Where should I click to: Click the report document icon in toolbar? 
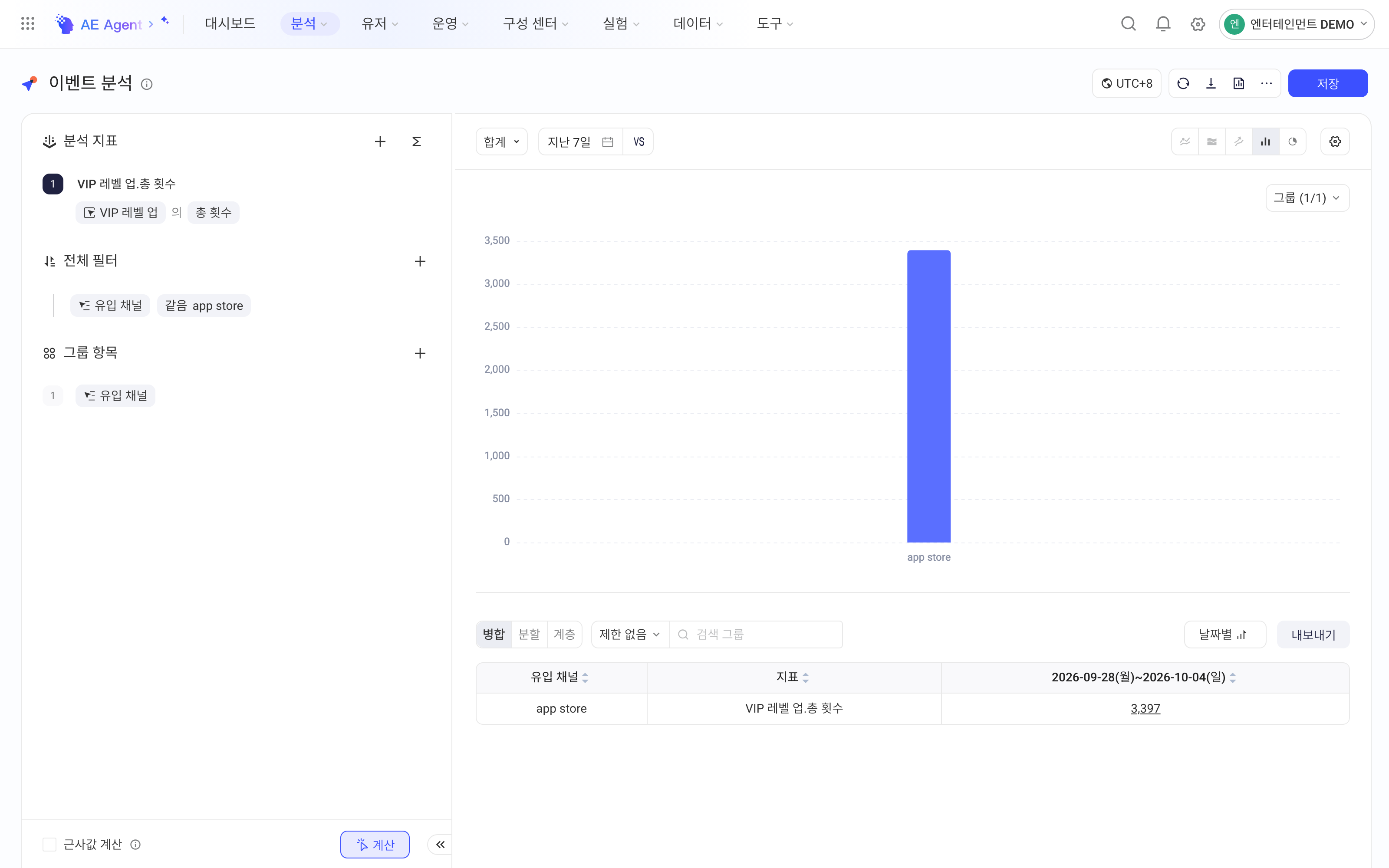point(1239,83)
